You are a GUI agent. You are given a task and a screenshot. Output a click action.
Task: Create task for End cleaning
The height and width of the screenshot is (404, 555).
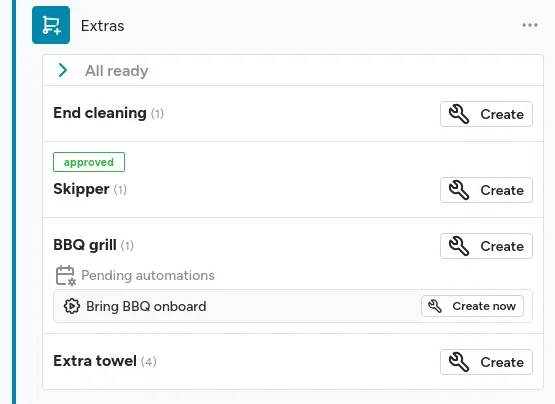click(486, 114)
